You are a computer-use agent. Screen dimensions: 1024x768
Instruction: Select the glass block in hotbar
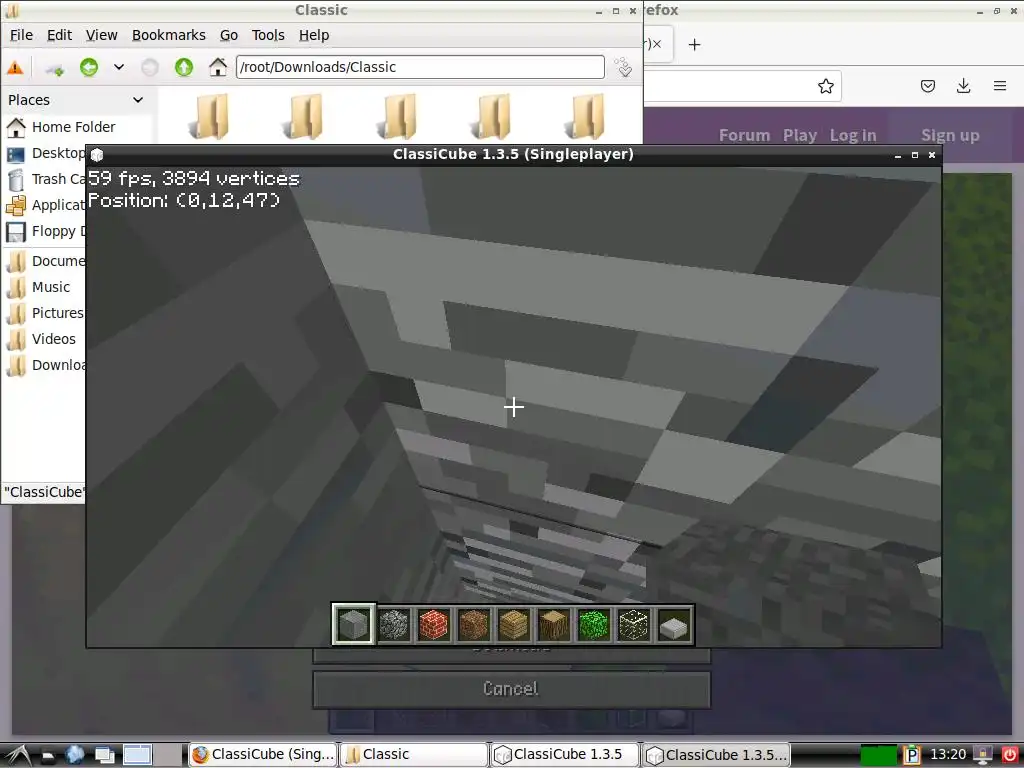tap(633, 624)
